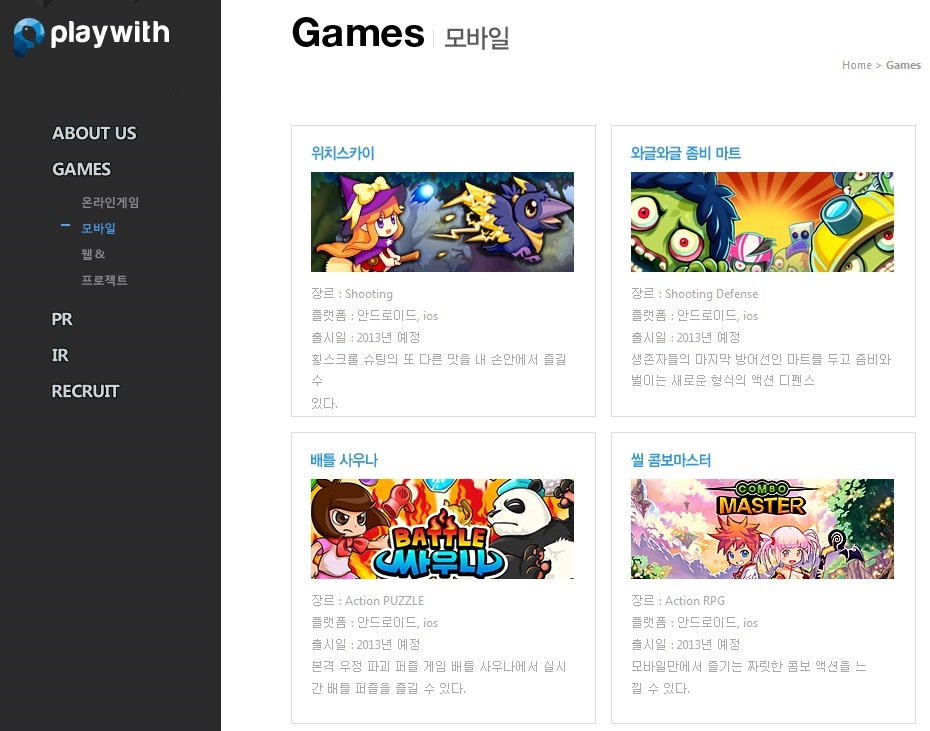Image resolution: width=930 pixels, height=731 pixels.
Task: Select GAMES in the sidebar
Action: click(81, 169)
